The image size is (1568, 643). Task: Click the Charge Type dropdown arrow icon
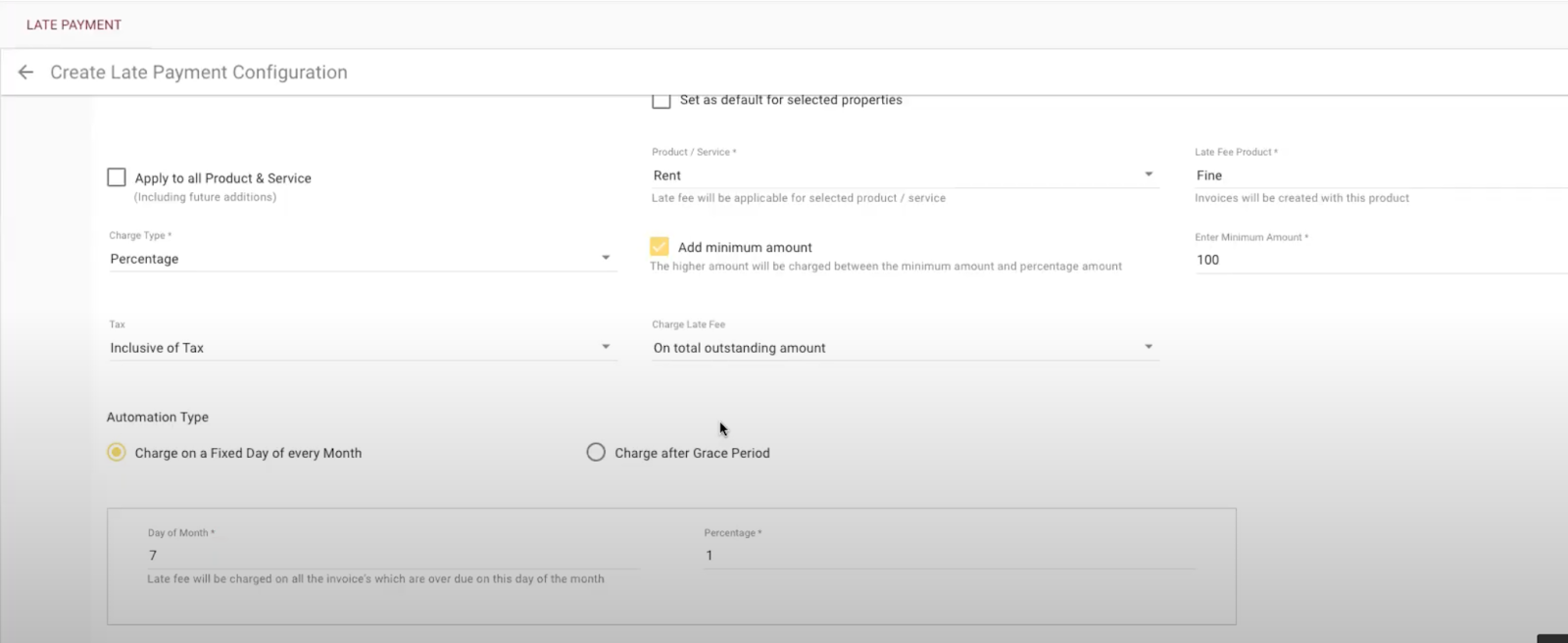pos(606,258)
